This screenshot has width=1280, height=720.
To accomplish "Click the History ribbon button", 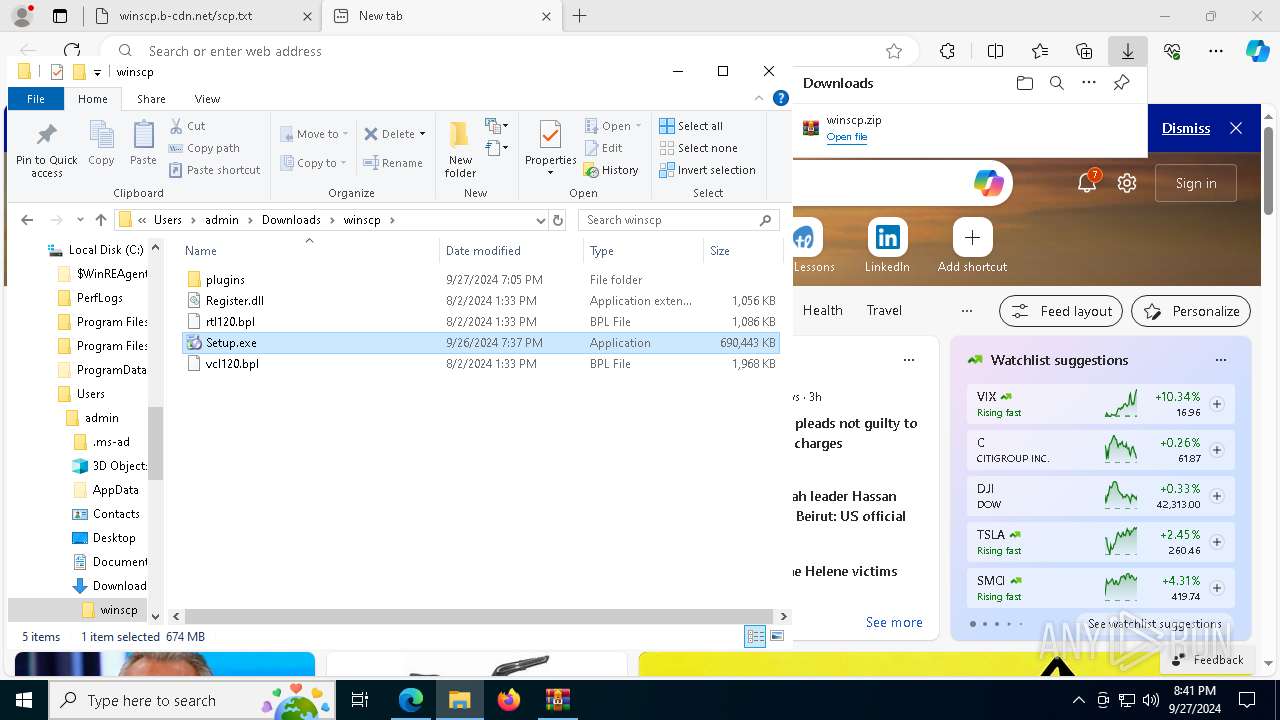I will coord(611,170).
